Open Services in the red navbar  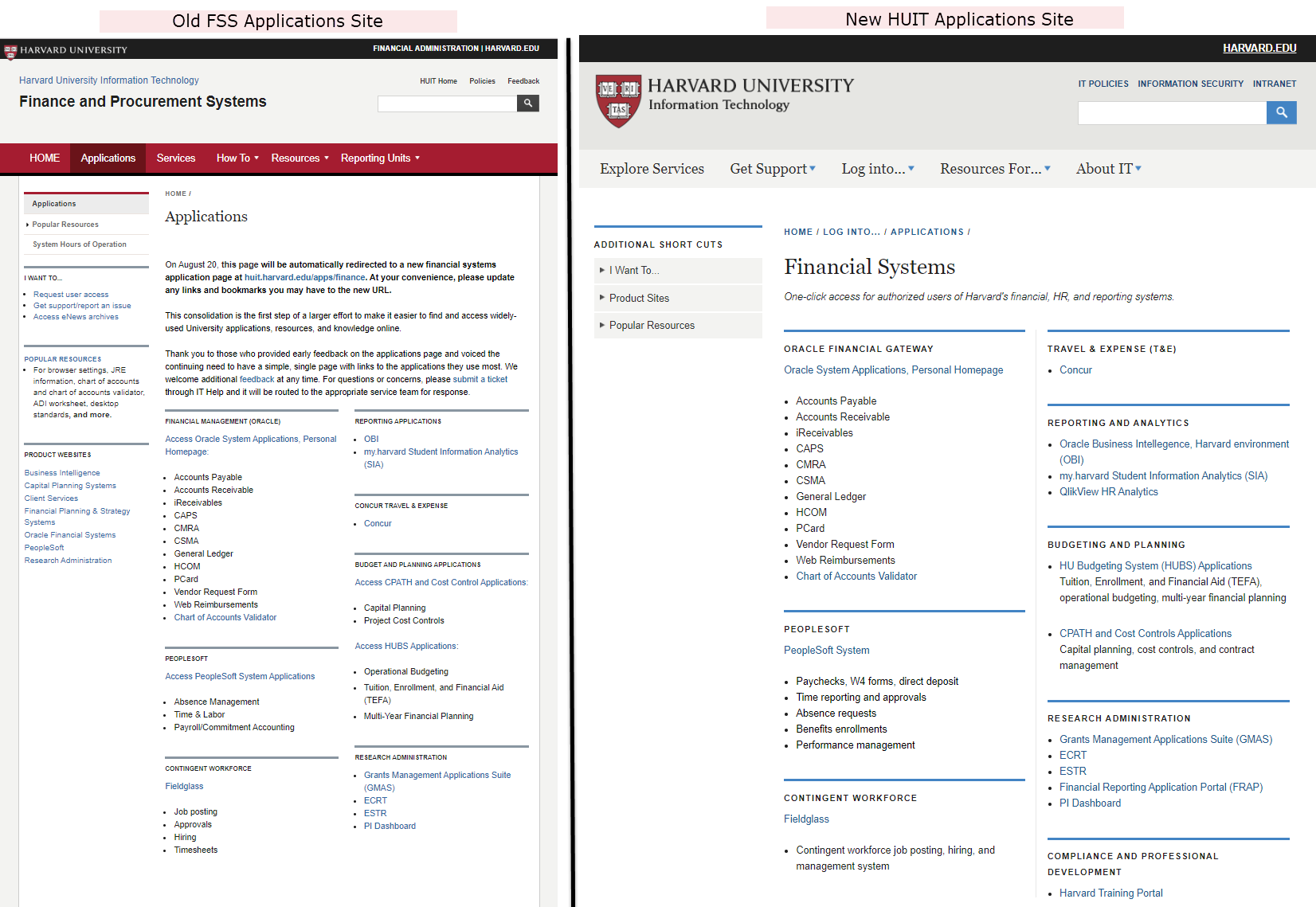176,158
